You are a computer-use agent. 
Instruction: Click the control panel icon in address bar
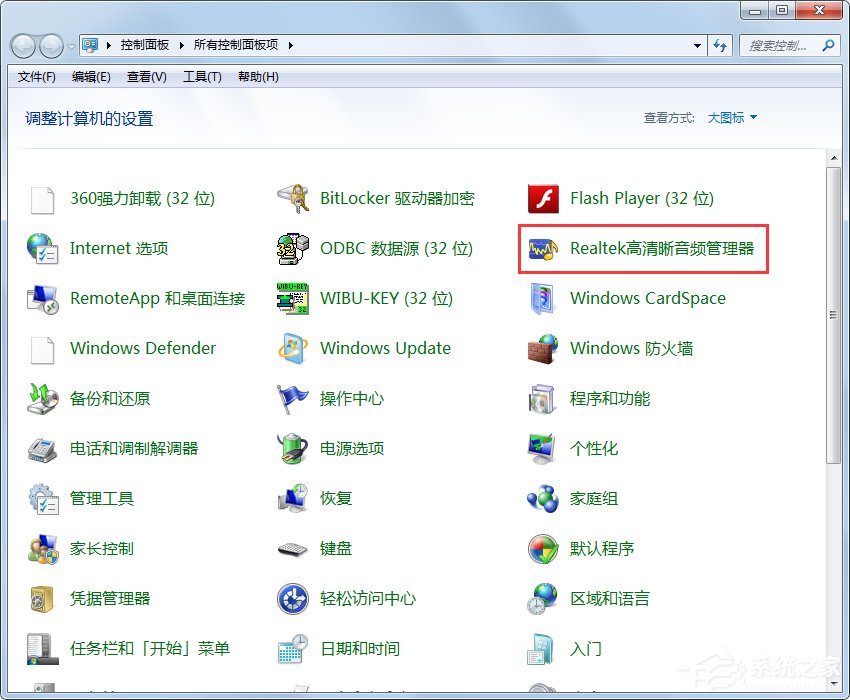click(90, 45)
